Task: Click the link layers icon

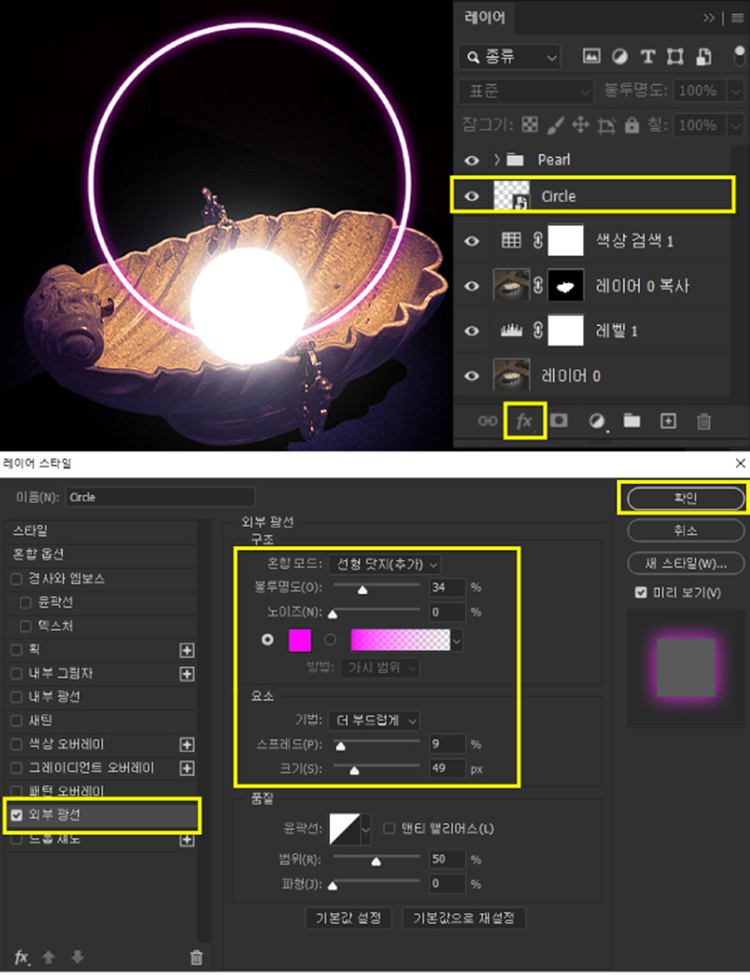Action: pos(488,421)
